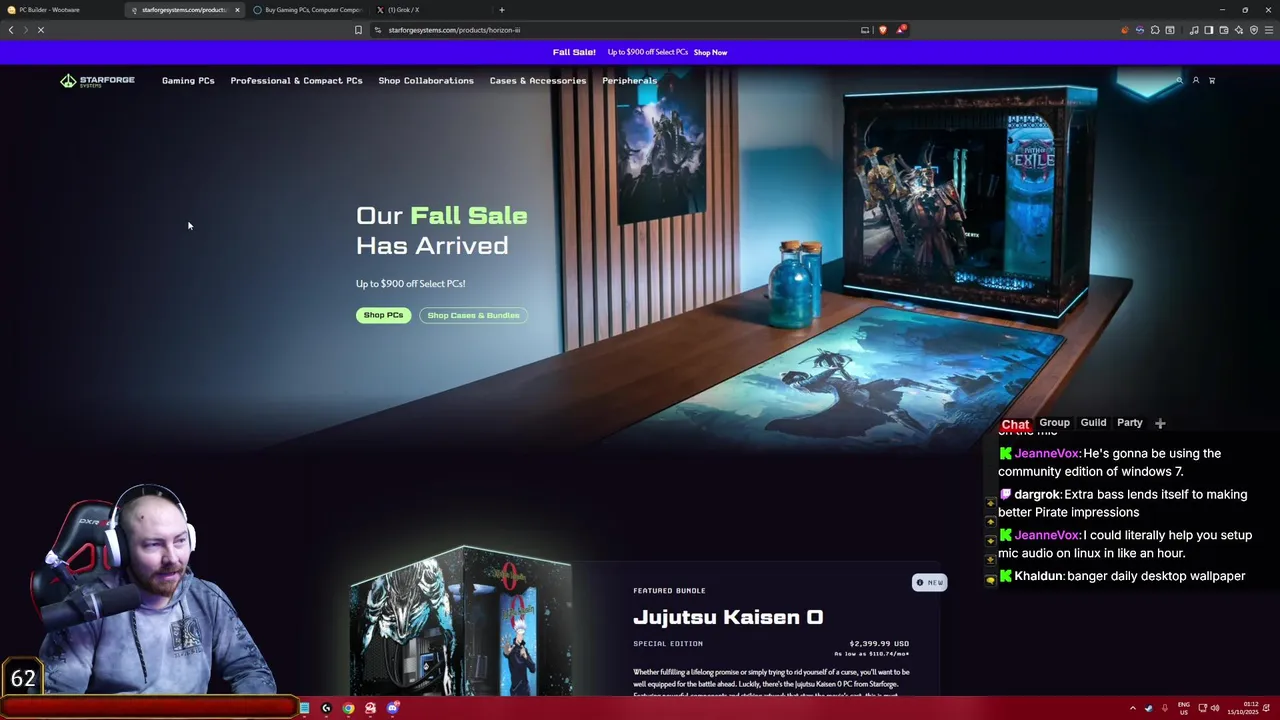Screen dimensions: 1280x720
Task: Open the Peripherals menu
Action: pos(630,81)
